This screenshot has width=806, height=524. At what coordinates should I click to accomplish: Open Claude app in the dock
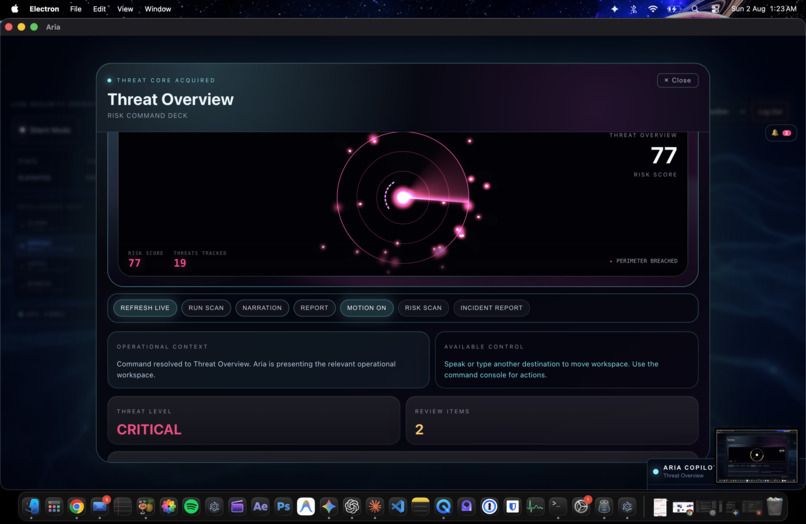pos(375,507)
